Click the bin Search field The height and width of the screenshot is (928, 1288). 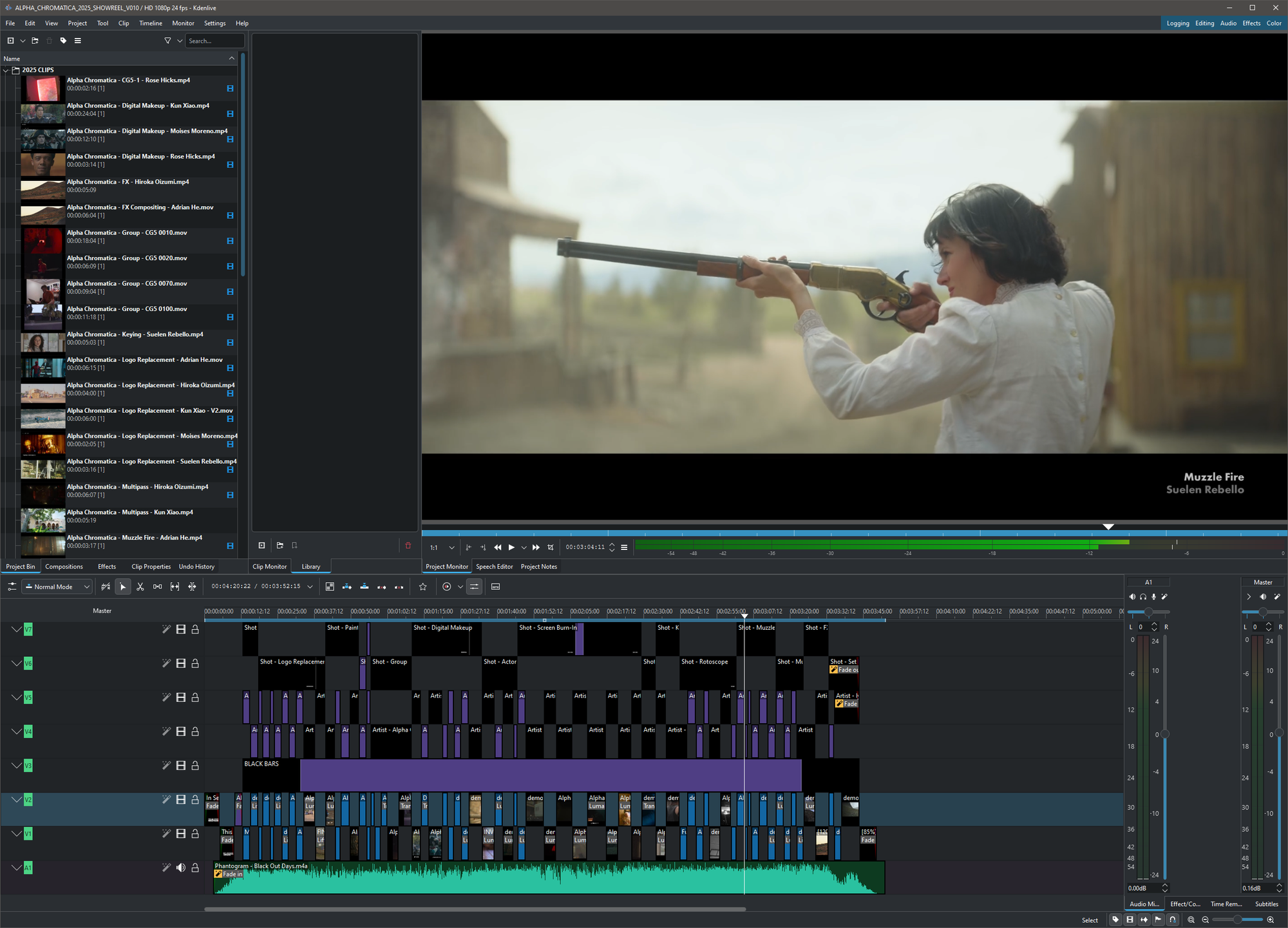click(x=214, y=41)
